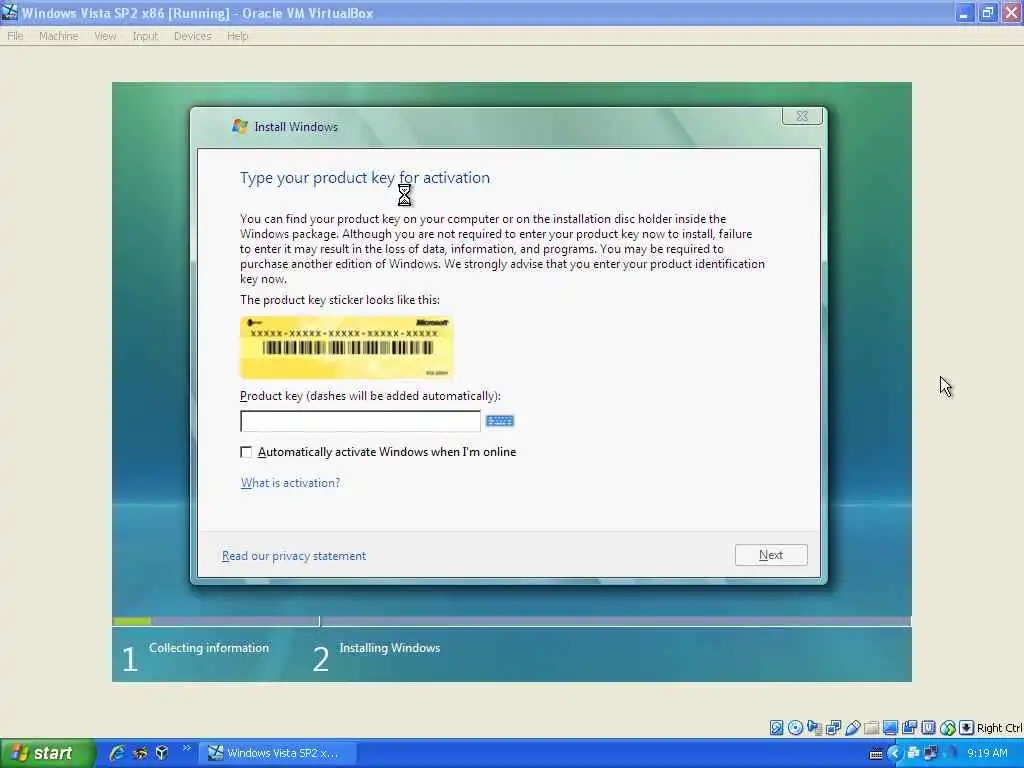
Task: Open the Devices menu
Action: point(193,36)
